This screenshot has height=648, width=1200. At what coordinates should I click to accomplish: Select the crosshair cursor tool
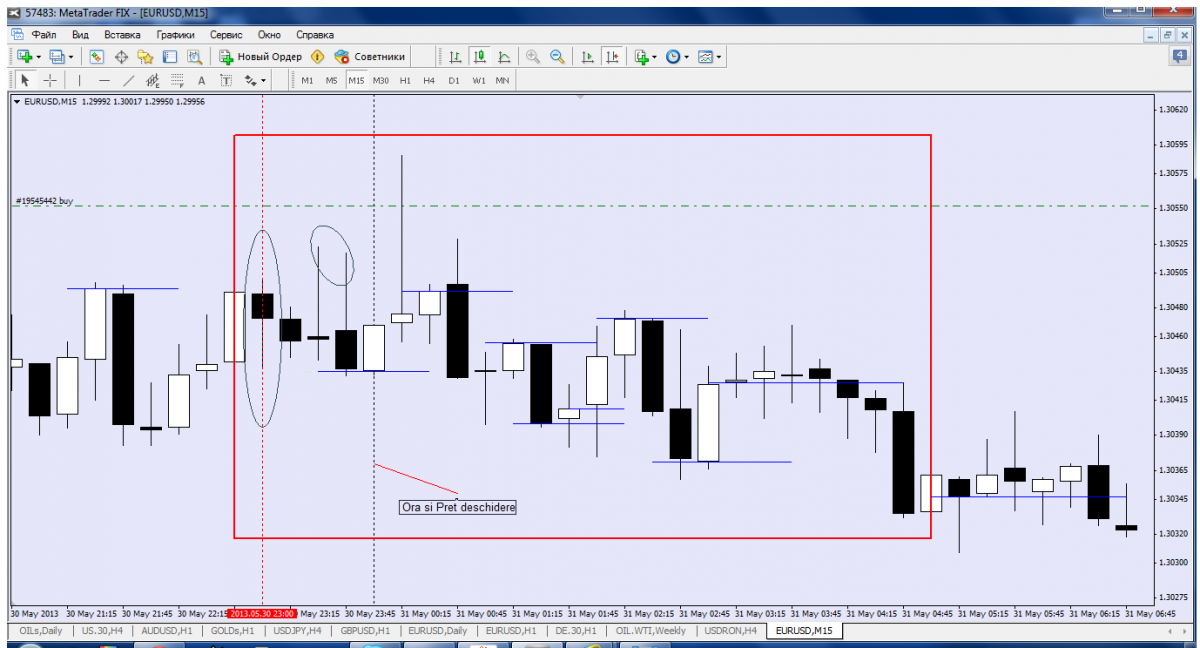(x=49, y=80)
